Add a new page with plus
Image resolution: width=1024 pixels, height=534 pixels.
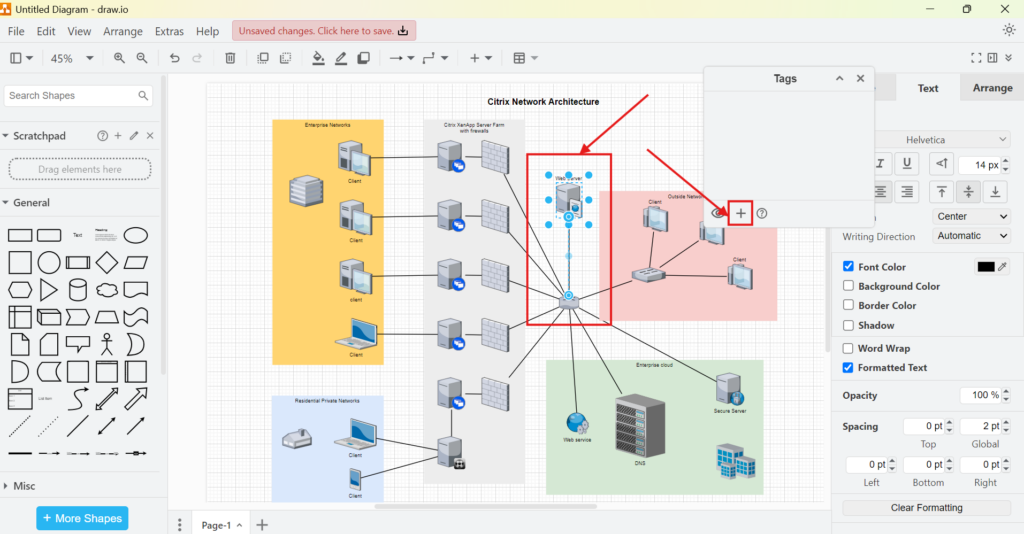[262, 525]
